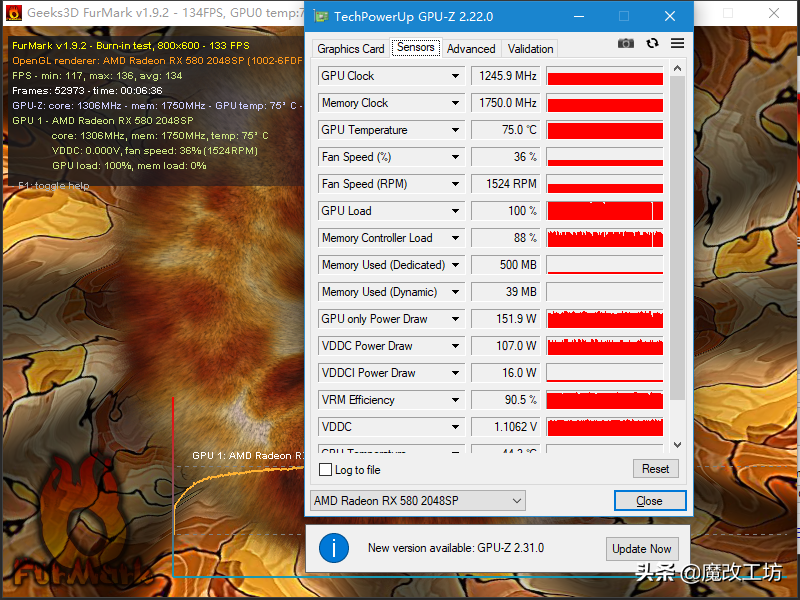Open the GPU only Power Draw dropdown
This screenshot has width=800, height=600.
click(455, 319)
